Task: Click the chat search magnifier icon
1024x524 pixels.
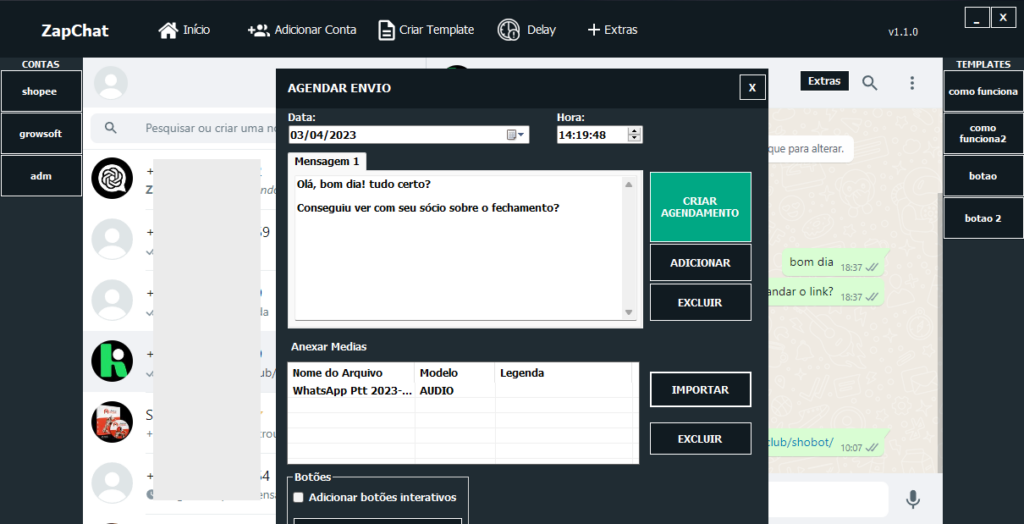Action: tap(870, 83)
